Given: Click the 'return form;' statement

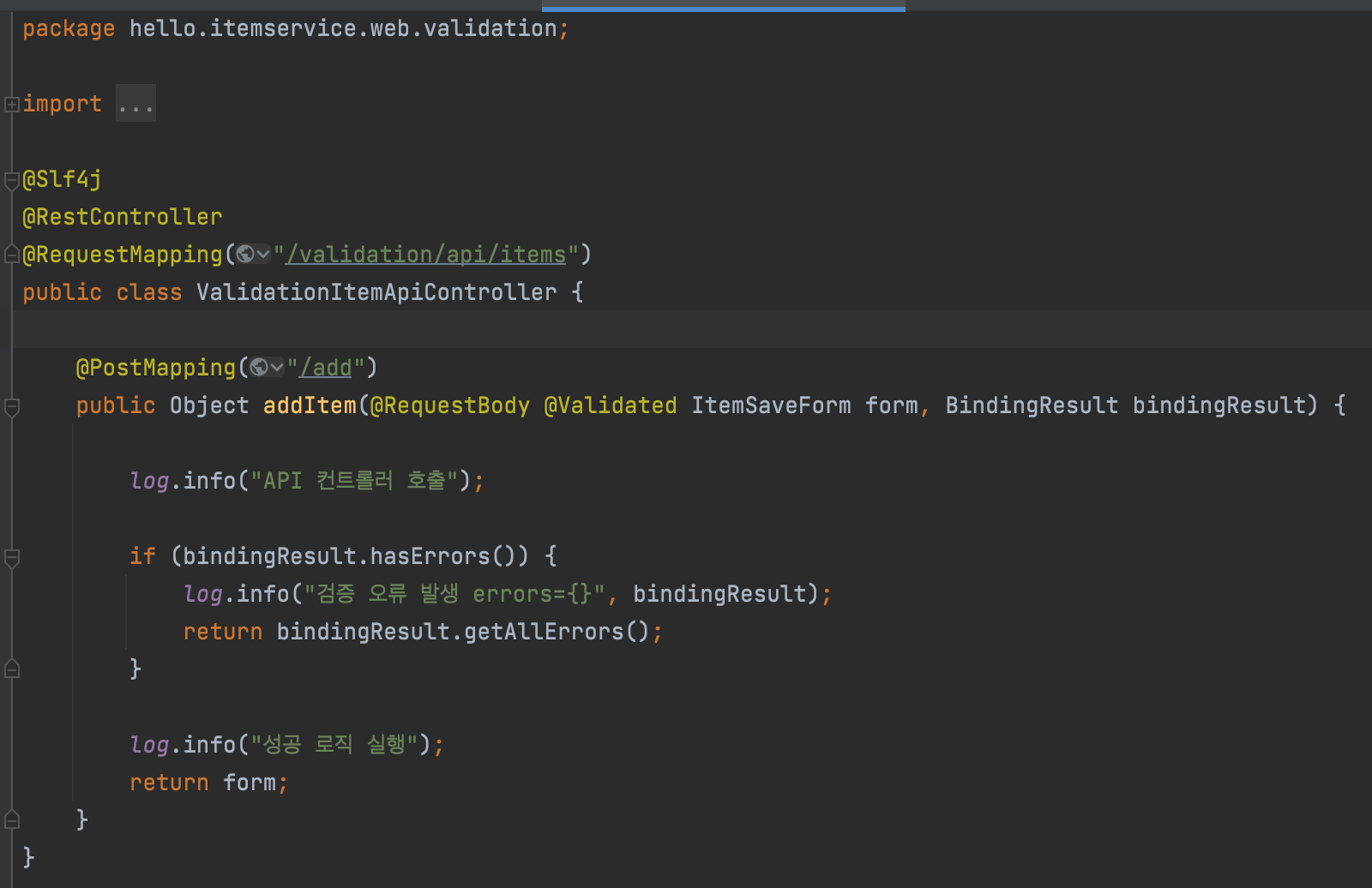Looking at the screenshot, I should click(x=208, y=783).
